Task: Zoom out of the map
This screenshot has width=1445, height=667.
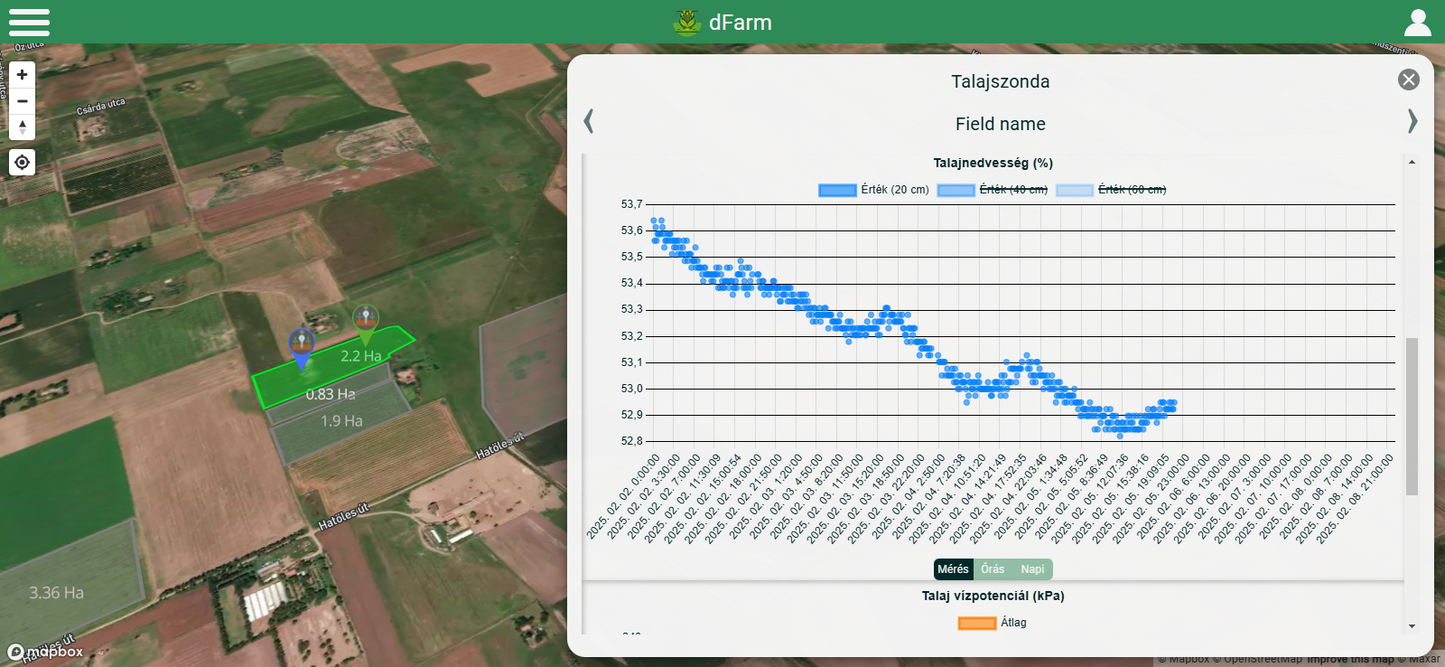Action: point(22,101)
